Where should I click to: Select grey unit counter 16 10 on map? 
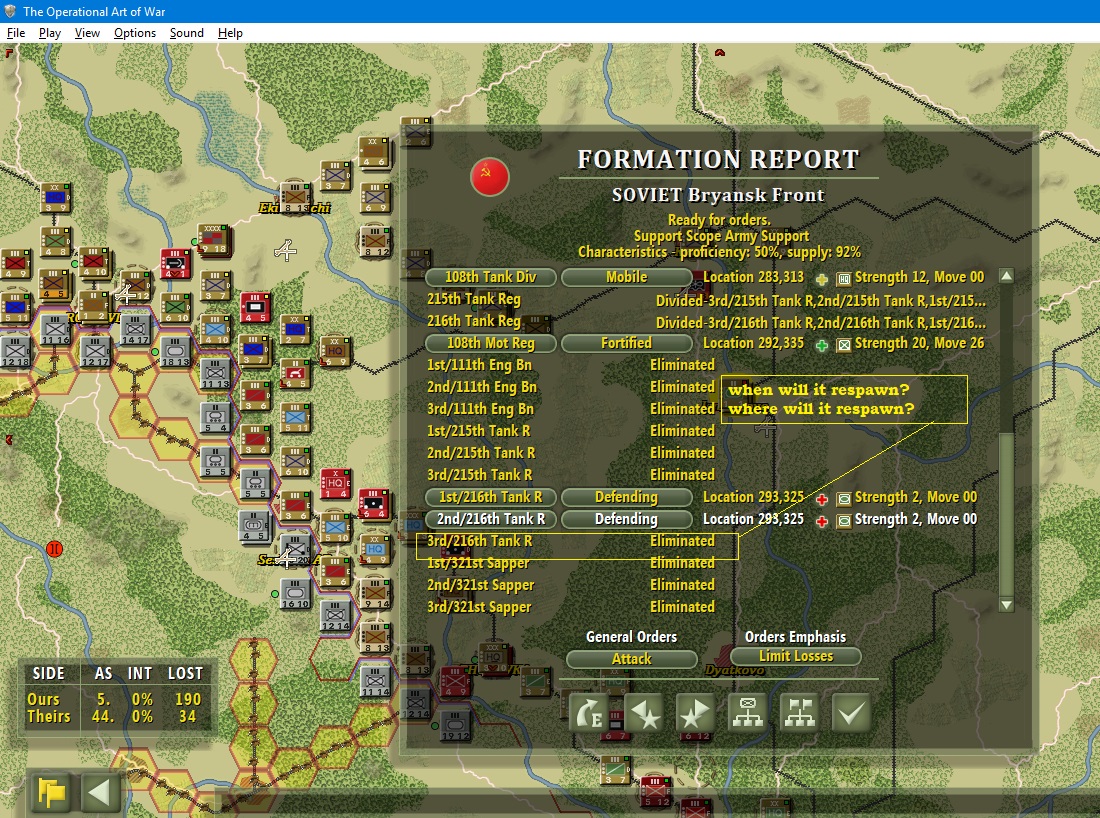[295, 594]
